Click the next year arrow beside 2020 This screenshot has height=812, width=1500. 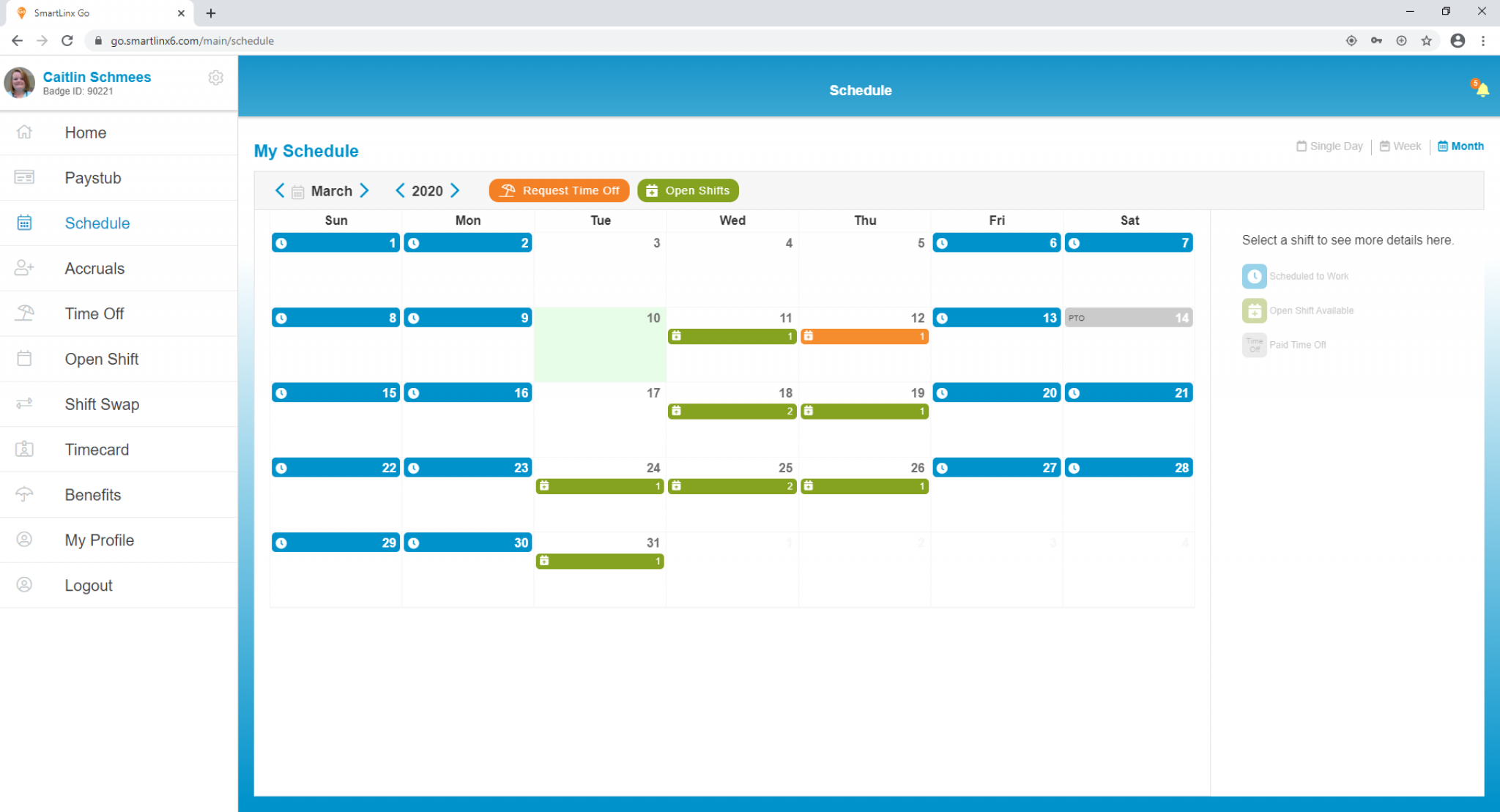coord(455,190)
